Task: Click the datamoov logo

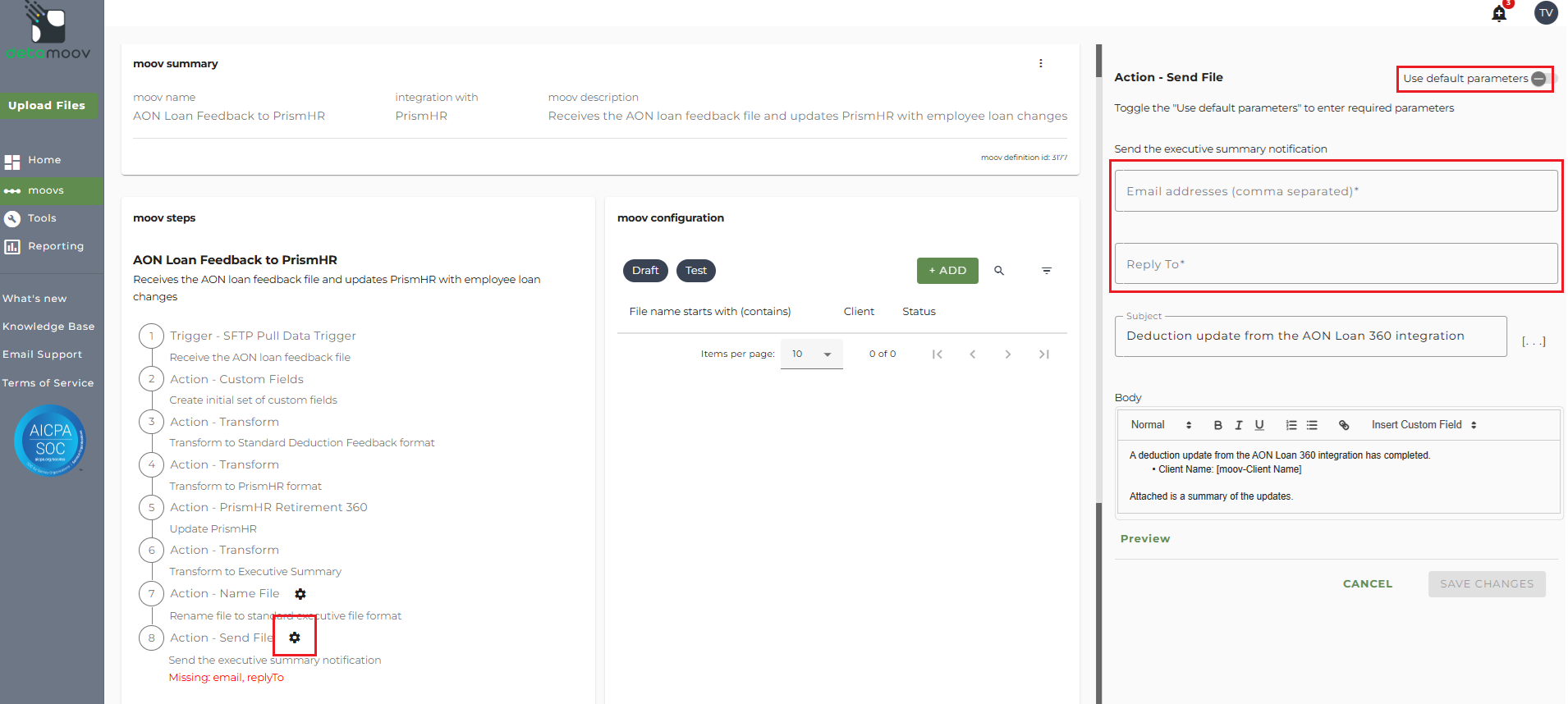Action: (48, 32)
